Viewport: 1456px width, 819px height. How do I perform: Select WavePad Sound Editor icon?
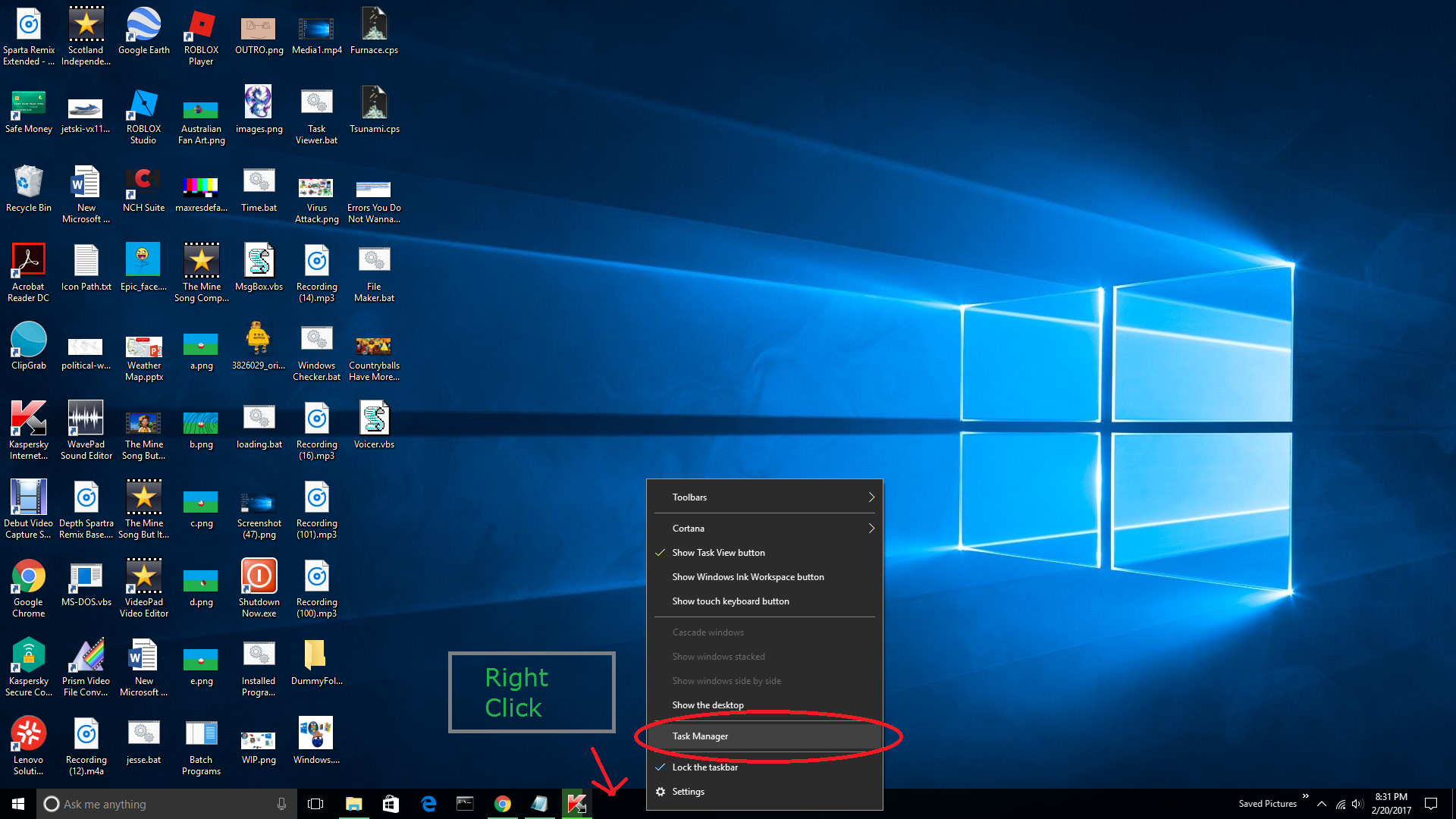click(86, 431)
